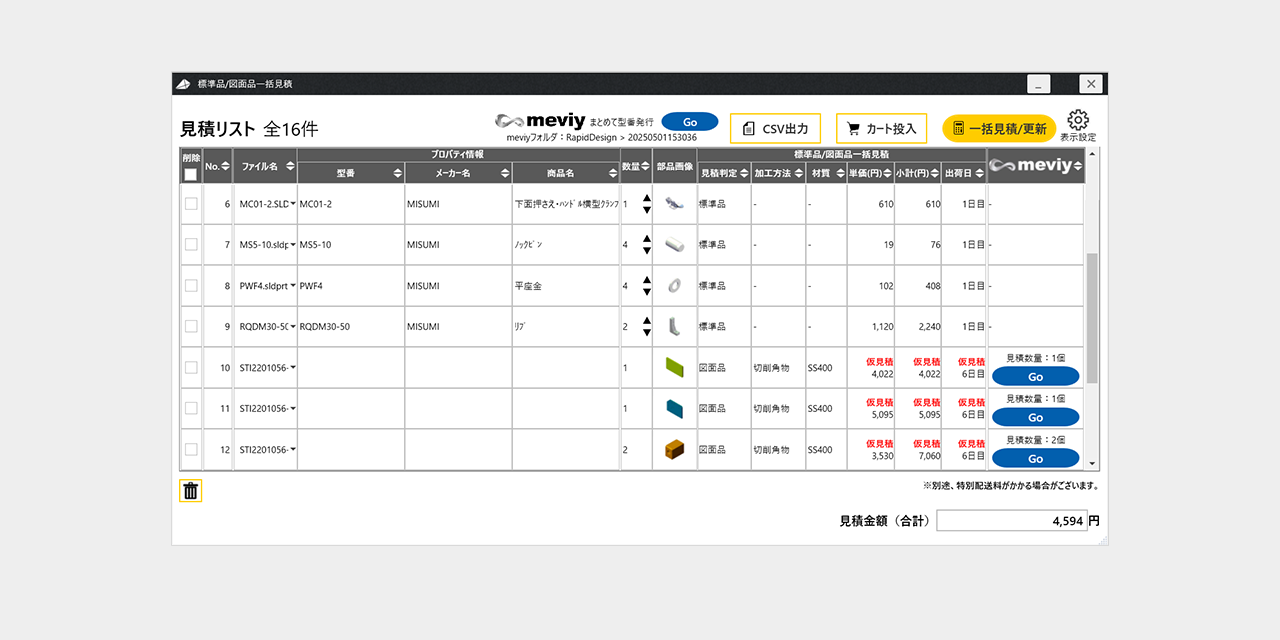Click the CSV出力 button
1280x640 pixels.
coord(775,128)
